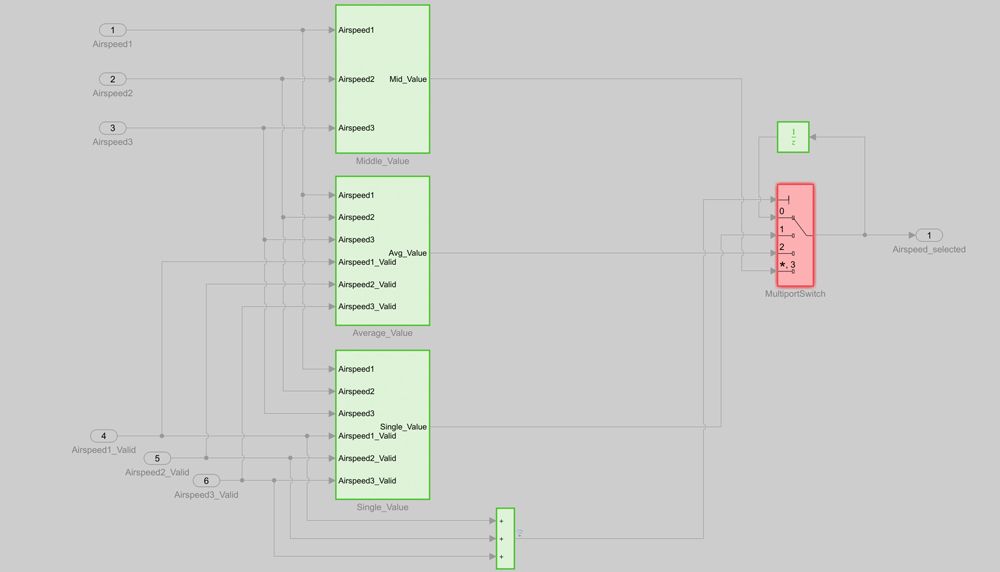Click the MultiportSwitch name label
Viewport: 1000px width, 572px height.
coord(795,294)
